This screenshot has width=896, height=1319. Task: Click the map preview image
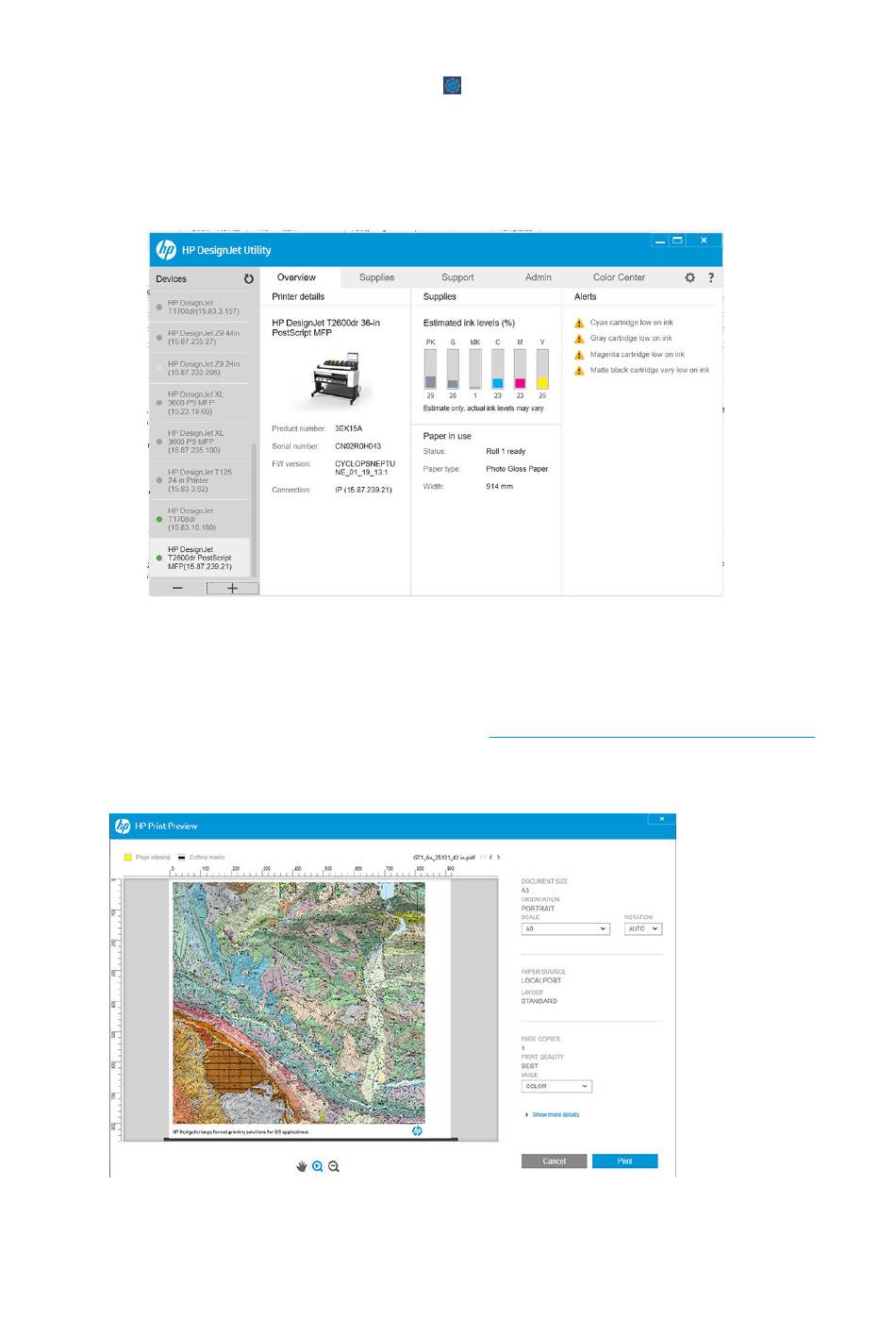(299, 1003)
